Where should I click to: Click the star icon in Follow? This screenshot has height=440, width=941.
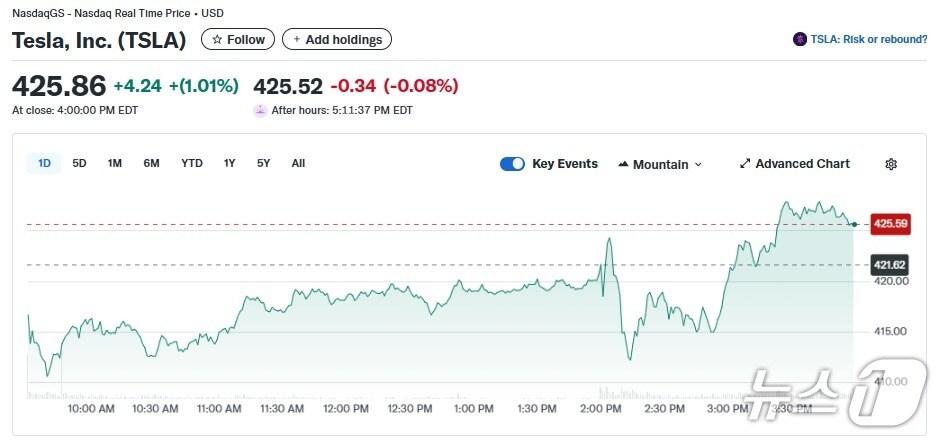point(217,40)
